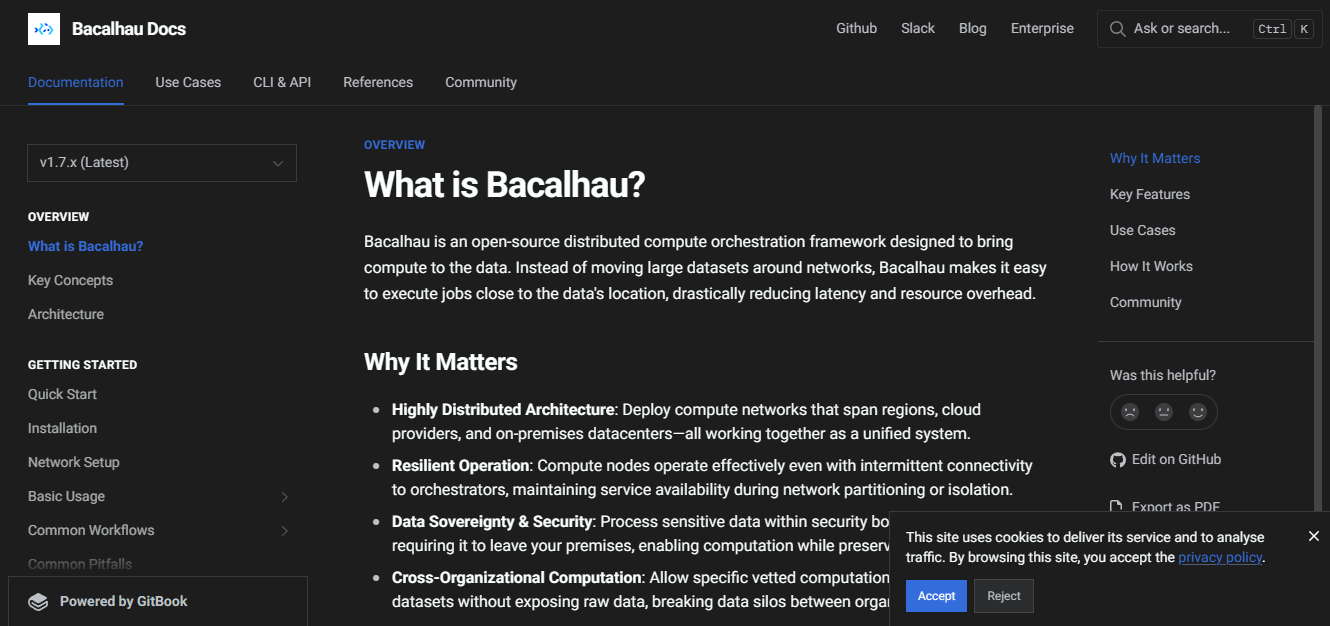Open the v1.7.x version dropdown
Image resolution: width=1330 pixels, height=626 pixels.
(x=162, y=163)
